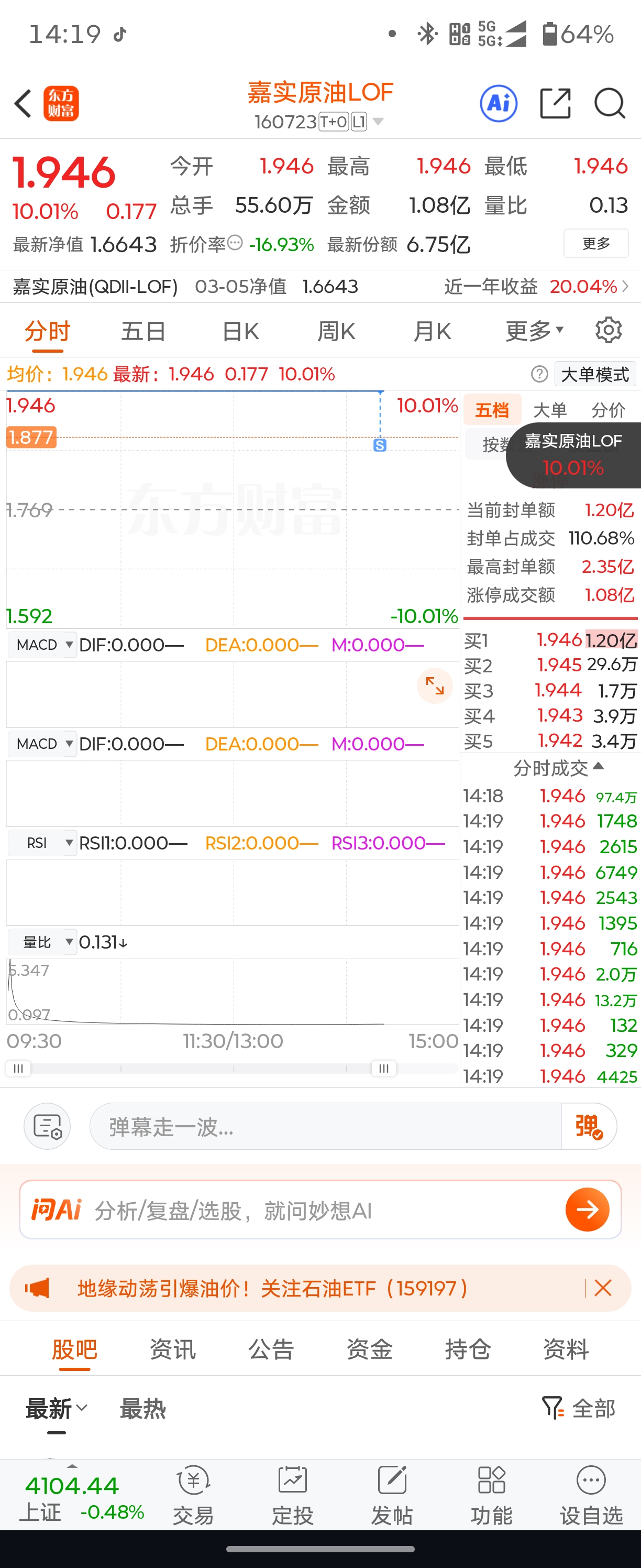
Task: Tap the megaphone announcement icon
Action: coord(37,1288)
